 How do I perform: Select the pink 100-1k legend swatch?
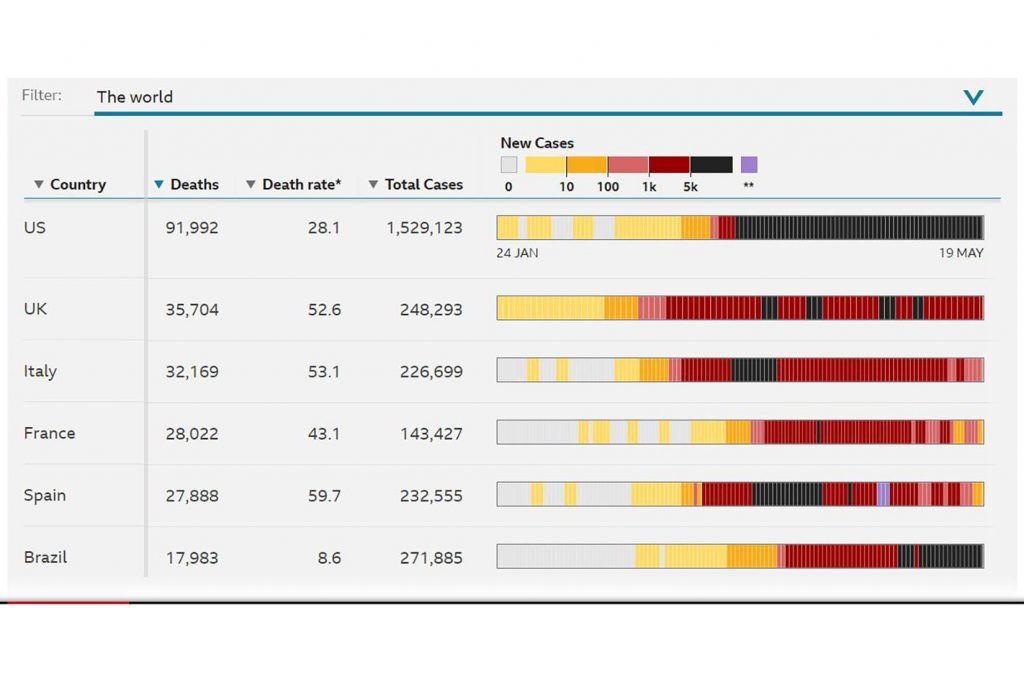(x=628, y=165)
